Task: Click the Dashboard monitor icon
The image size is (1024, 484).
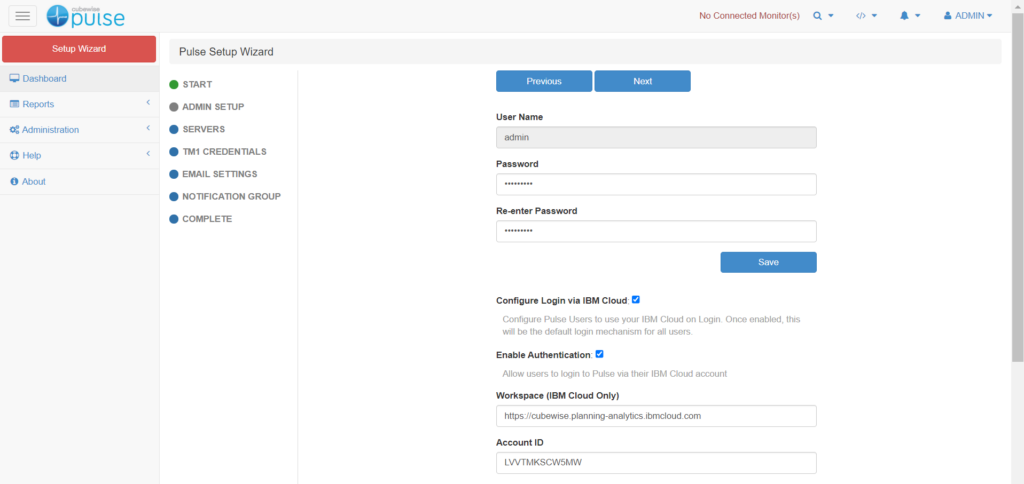Action: pos(14,78)
